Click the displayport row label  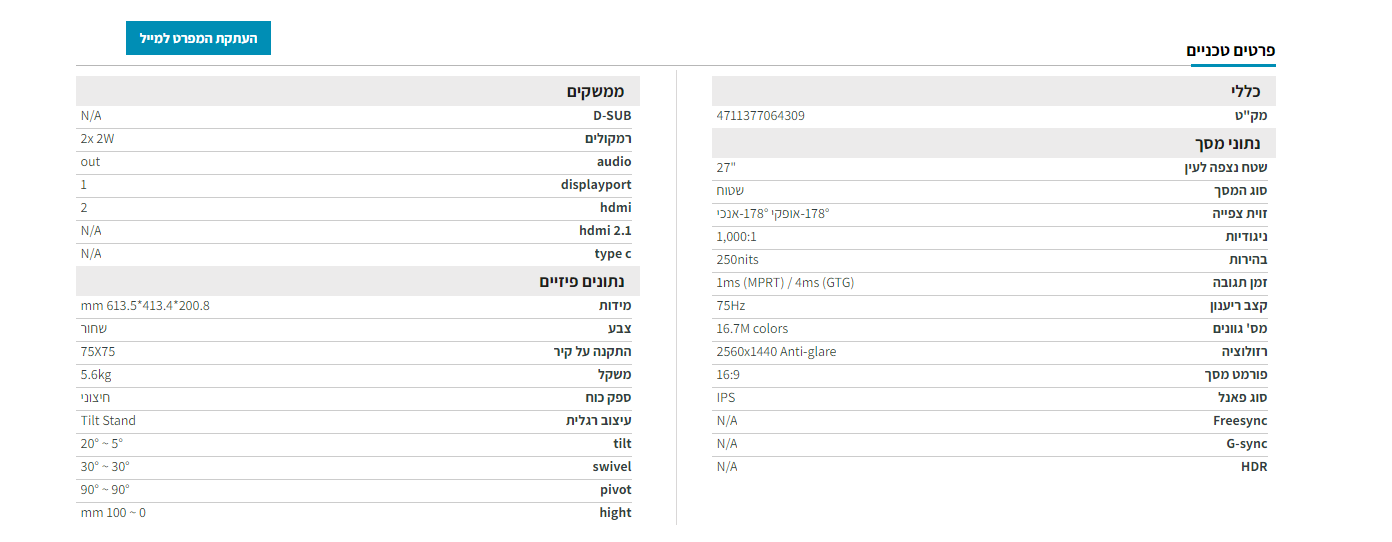coord(596,185)
